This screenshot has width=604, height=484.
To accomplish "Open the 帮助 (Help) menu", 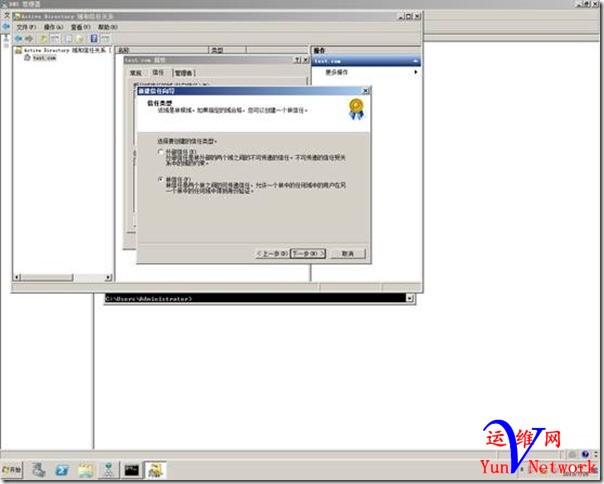I will pos(107,27).
